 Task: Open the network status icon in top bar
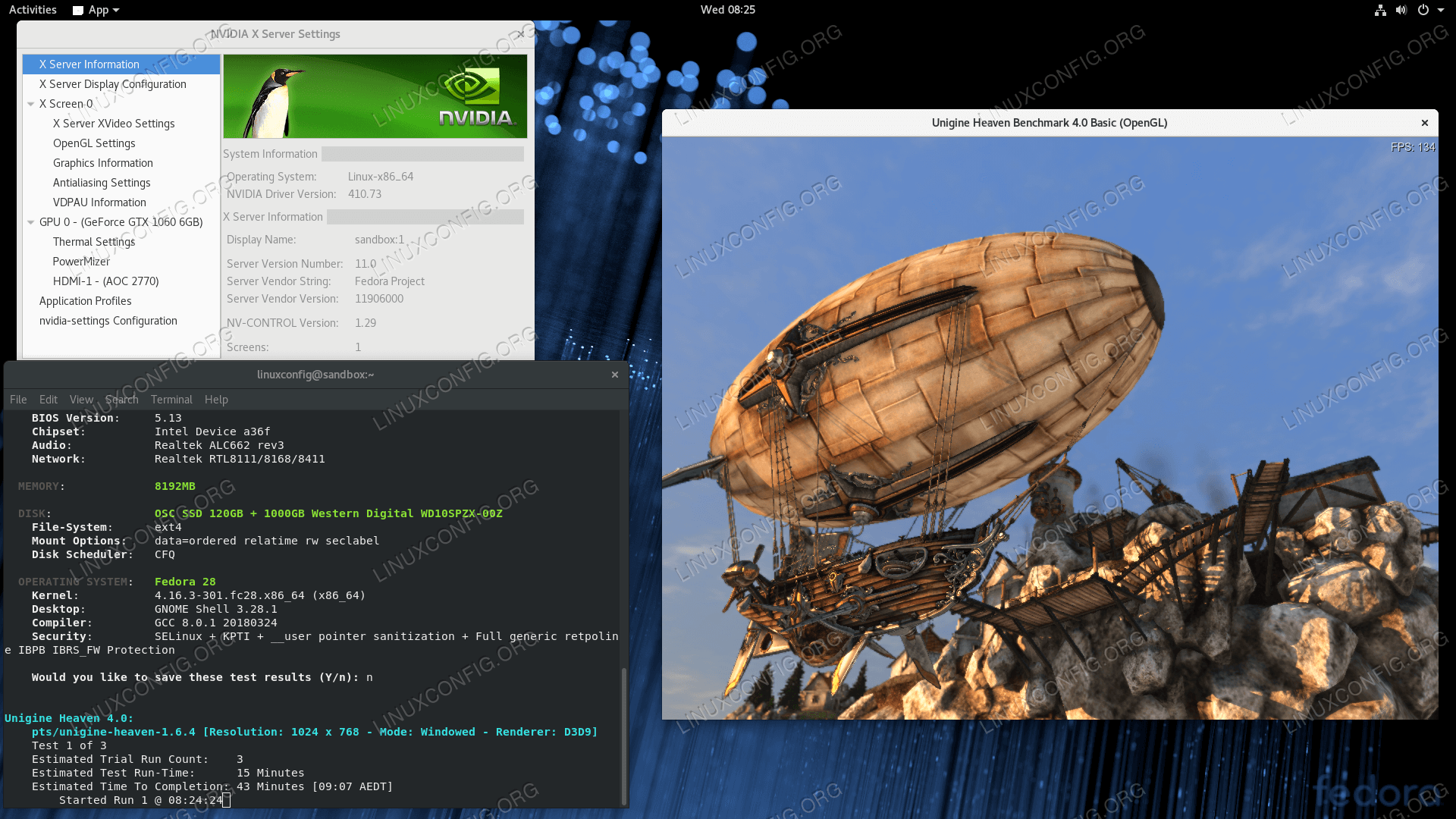[x=1380, y=10]
